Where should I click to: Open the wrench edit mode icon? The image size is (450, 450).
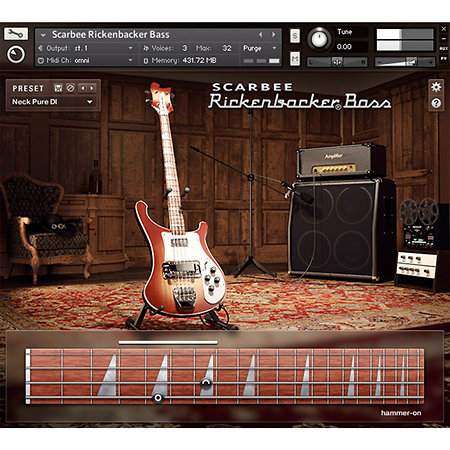pyautogui.click(x=16, y=34)
